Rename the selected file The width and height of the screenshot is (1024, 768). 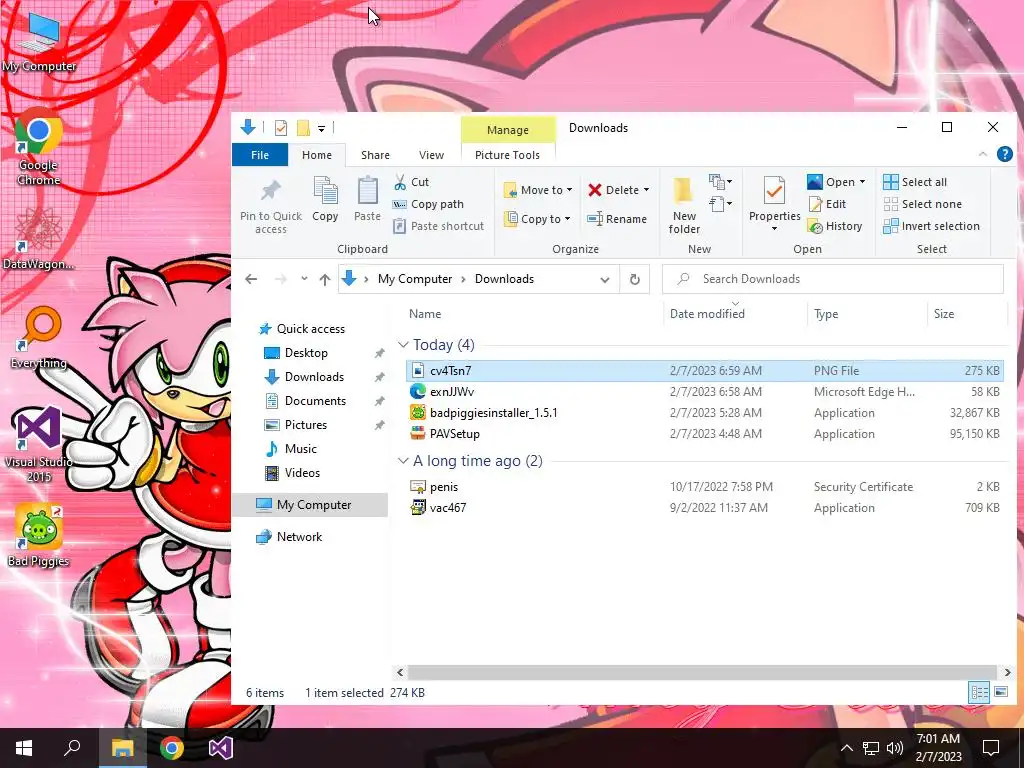coord(616,219)
